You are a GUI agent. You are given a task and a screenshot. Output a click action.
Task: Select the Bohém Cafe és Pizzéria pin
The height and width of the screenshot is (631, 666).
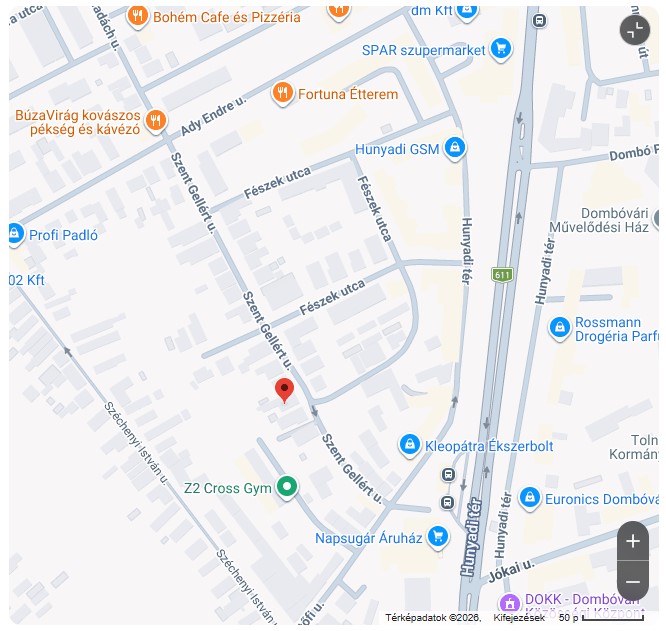pos(137,17)
